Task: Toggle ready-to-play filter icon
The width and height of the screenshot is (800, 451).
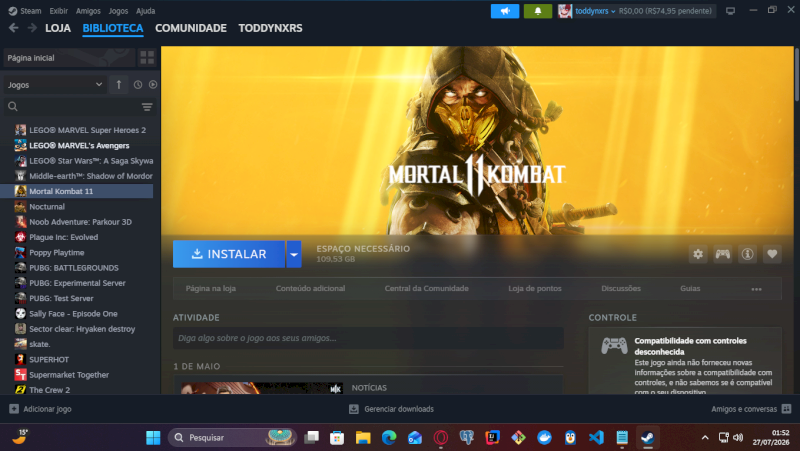Action: pyautogui.click(x=153, y=85)
